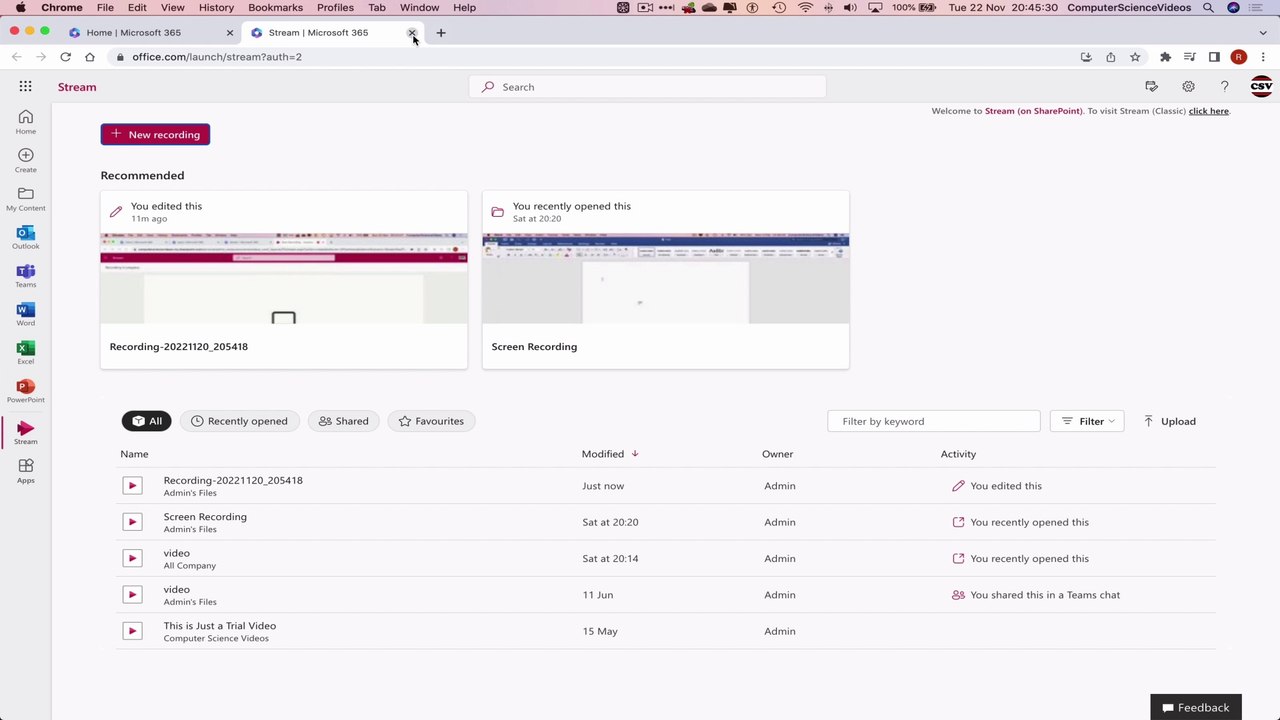Click the '15 May' modified date
The image size is (1280, 720).
[x=600, y=631]
